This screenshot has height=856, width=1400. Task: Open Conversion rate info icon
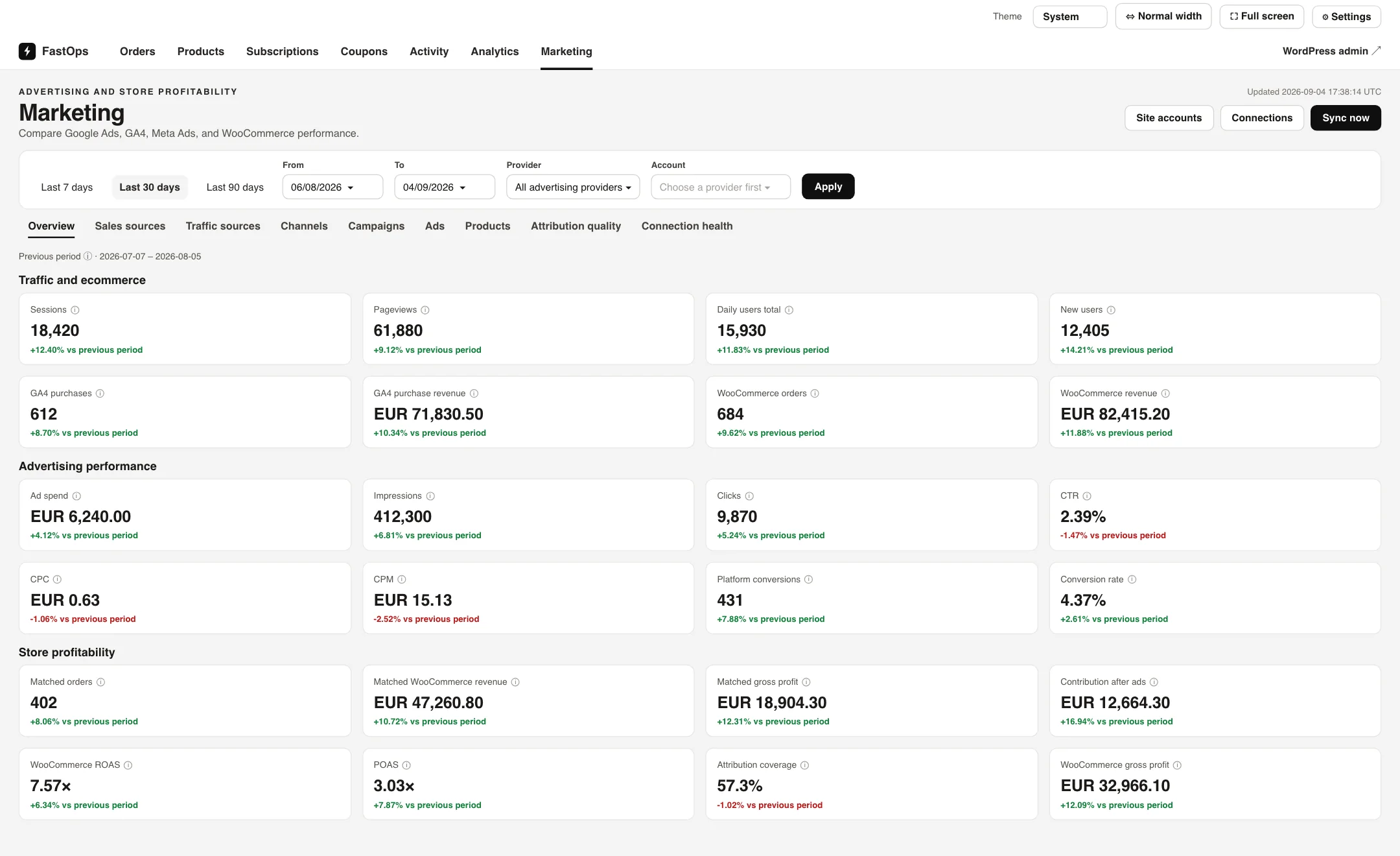(x=1132, y=580)
